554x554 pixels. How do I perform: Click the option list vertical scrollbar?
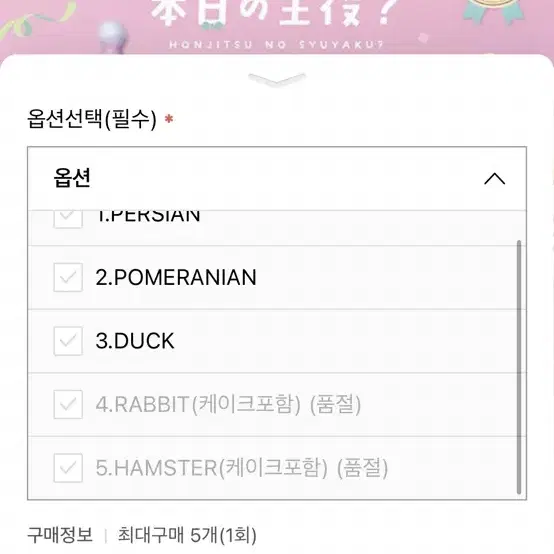coord(519,367)
